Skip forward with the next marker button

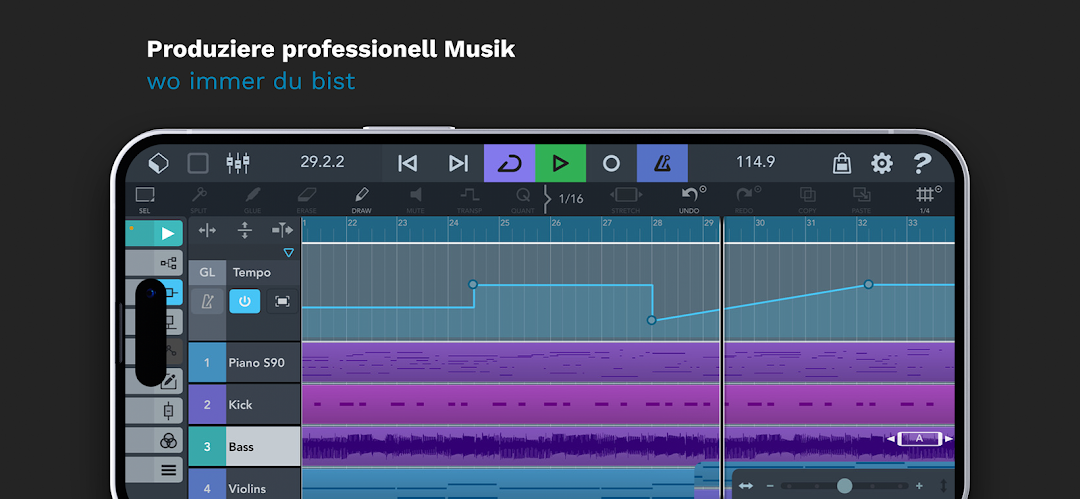(459, 163)
